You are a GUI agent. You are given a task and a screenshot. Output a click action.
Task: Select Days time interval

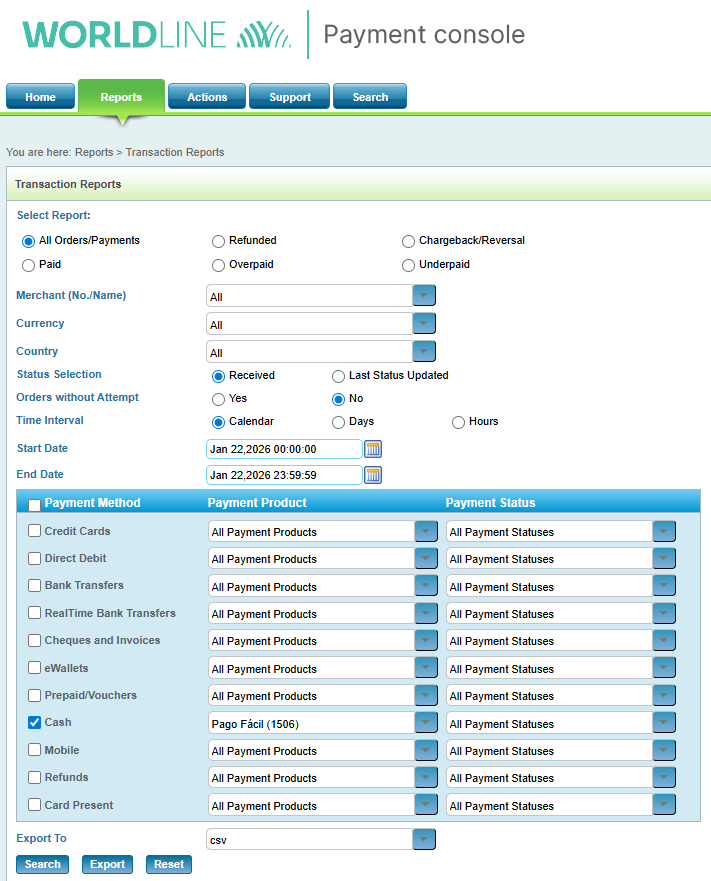click(338, 422)
